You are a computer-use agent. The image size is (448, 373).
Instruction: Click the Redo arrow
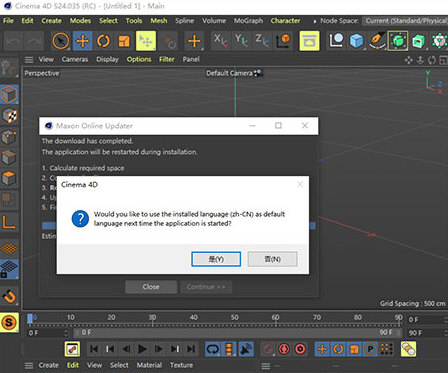pos(34,41)
